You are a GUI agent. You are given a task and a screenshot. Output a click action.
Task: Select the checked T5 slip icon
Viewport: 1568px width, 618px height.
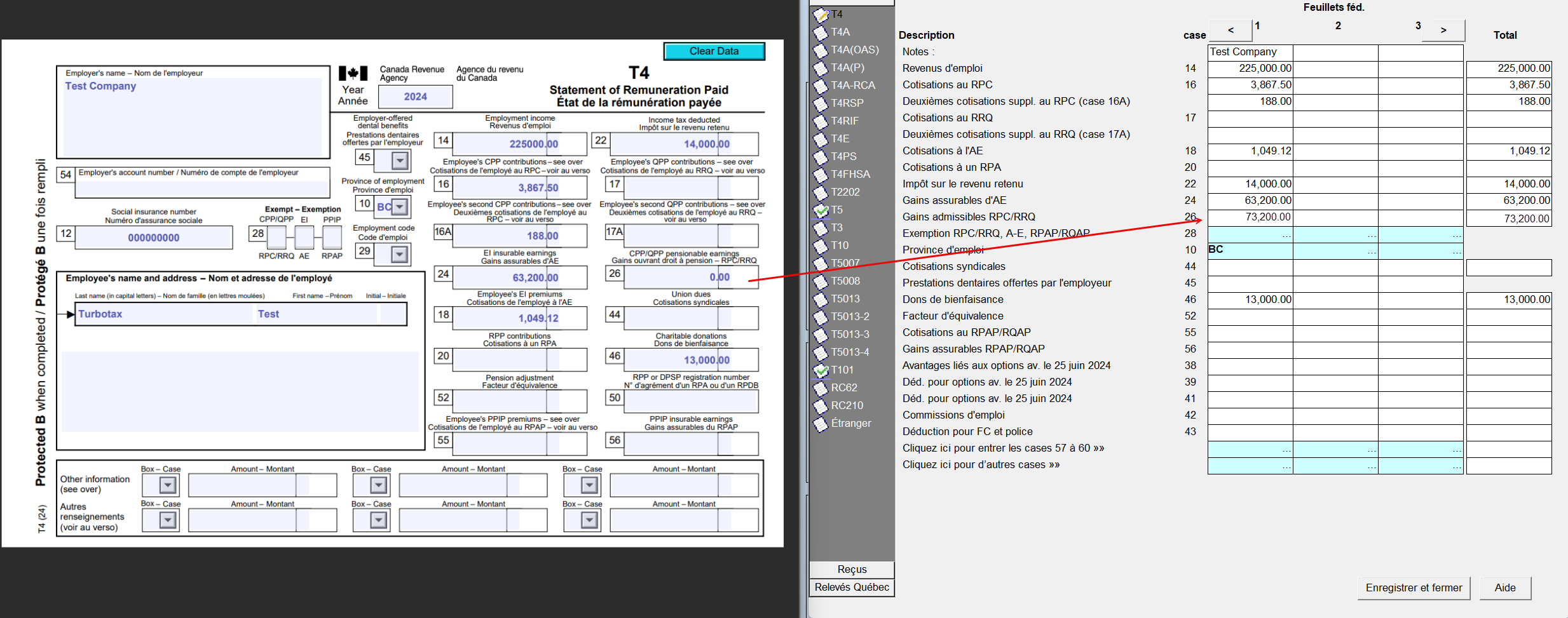(x=821, y=210)
